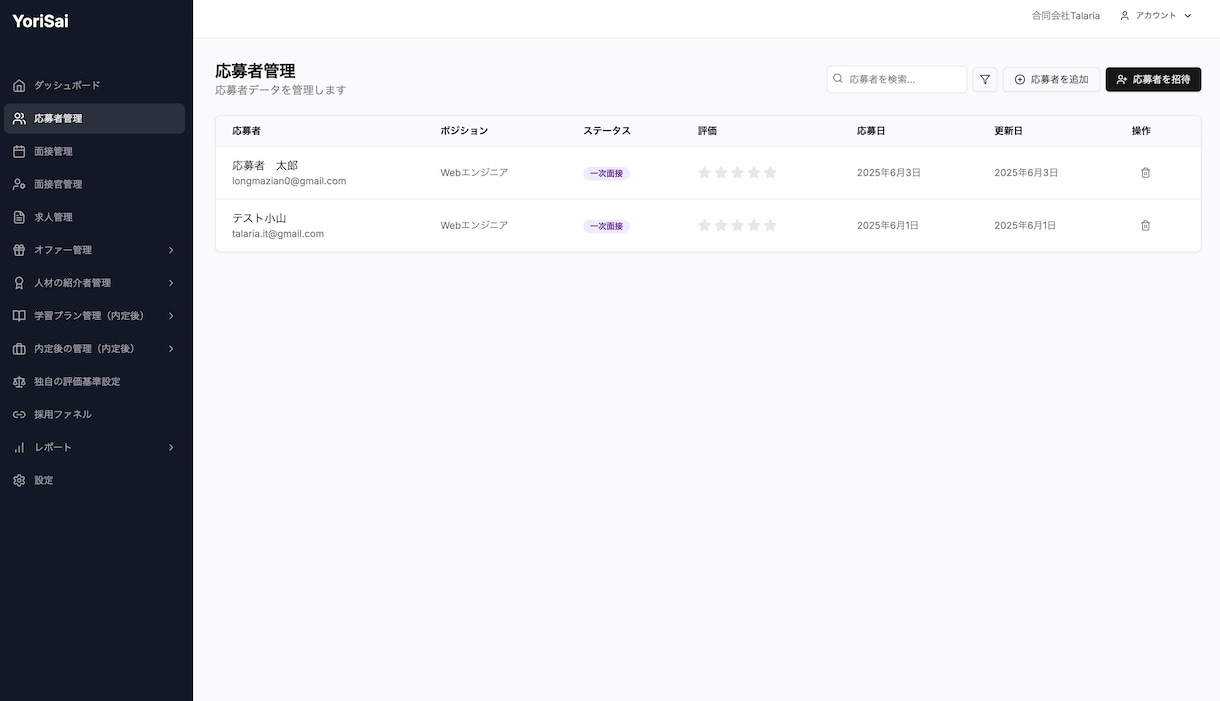Click 更新日 2025年6月1日 cell

tap(1025, 226)
